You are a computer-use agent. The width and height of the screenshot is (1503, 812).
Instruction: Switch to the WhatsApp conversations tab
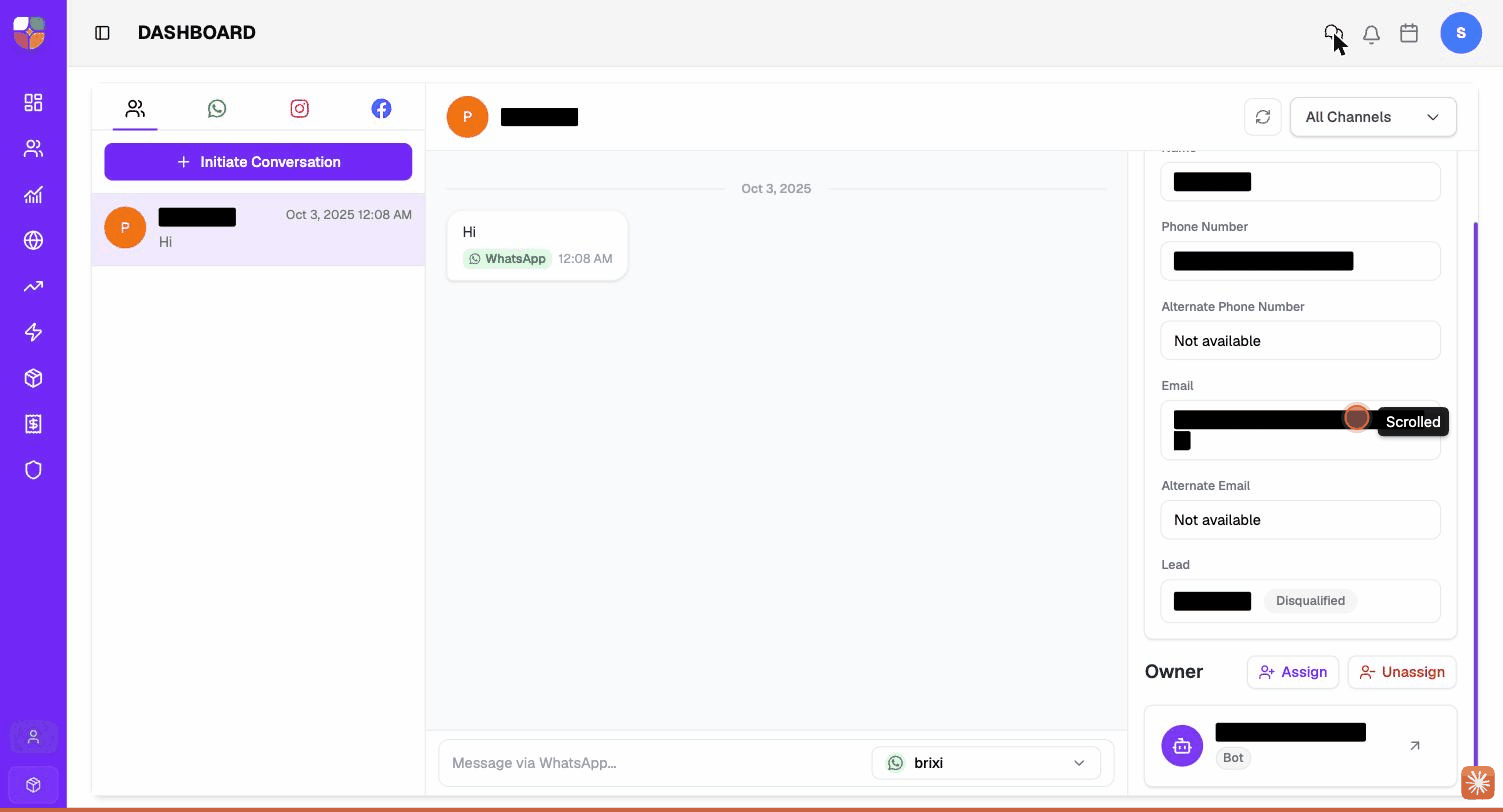click(x=217, y=109)
